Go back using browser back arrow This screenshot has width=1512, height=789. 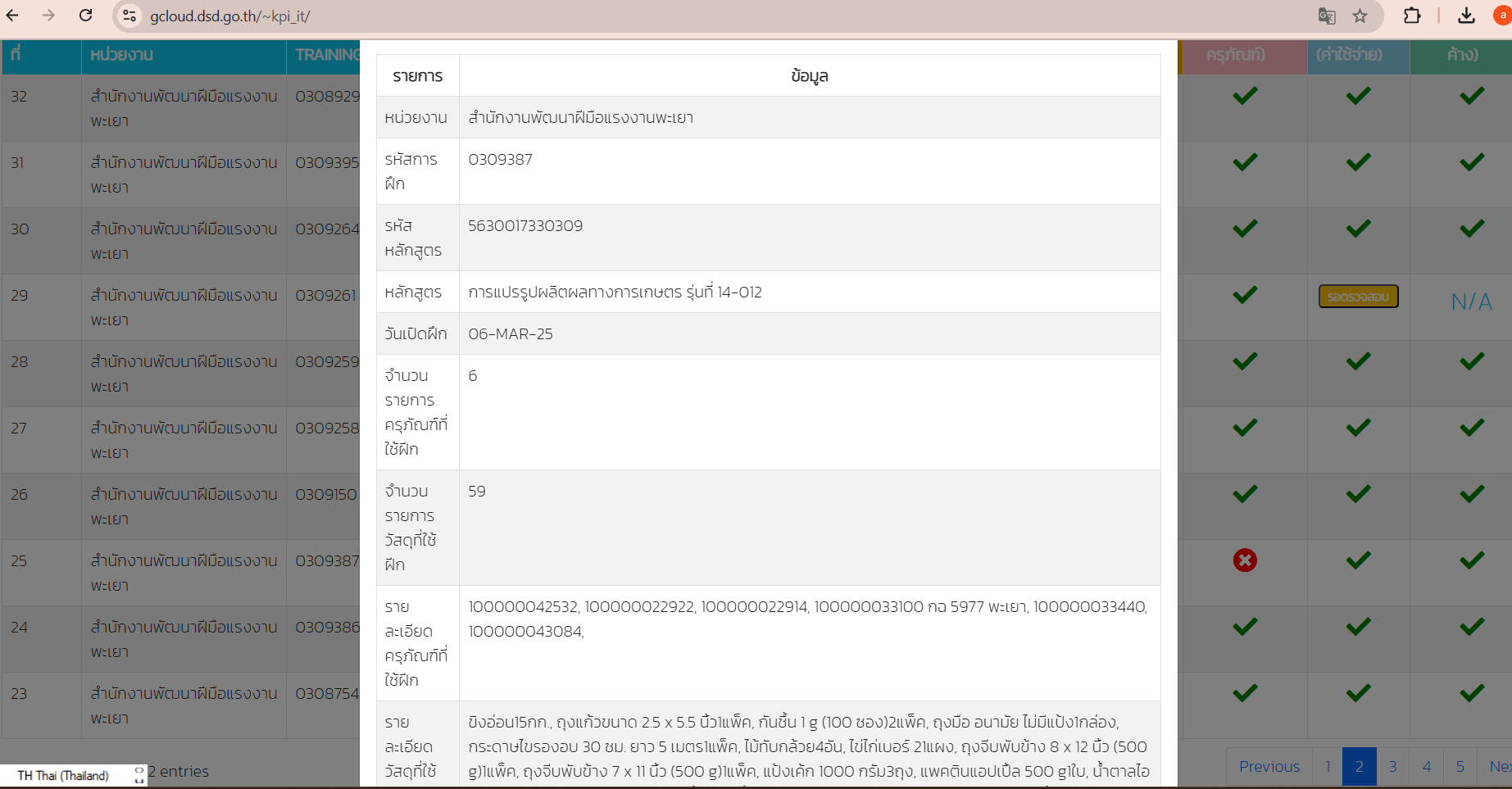click(12, 16)
